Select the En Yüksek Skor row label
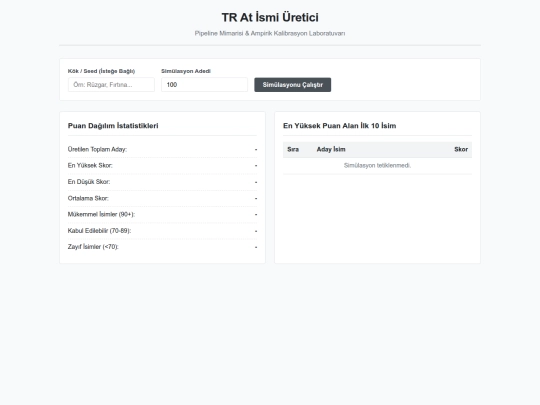The width and height of the screenshot is (540, 405). [x=90, y=165]
